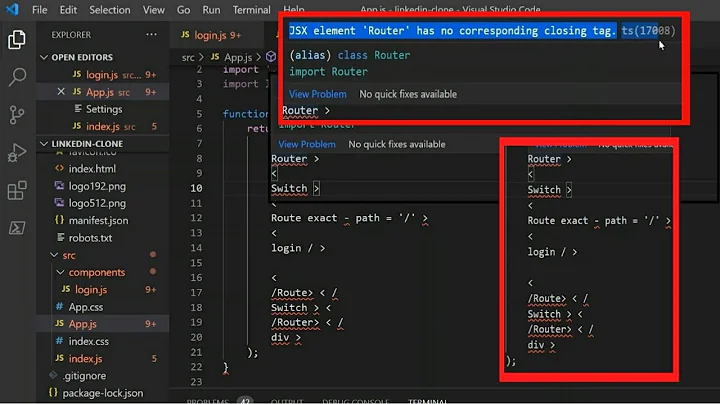This screenshot has width=720, height=404.
Task: Open index.html in file tree
Action: 103,169
